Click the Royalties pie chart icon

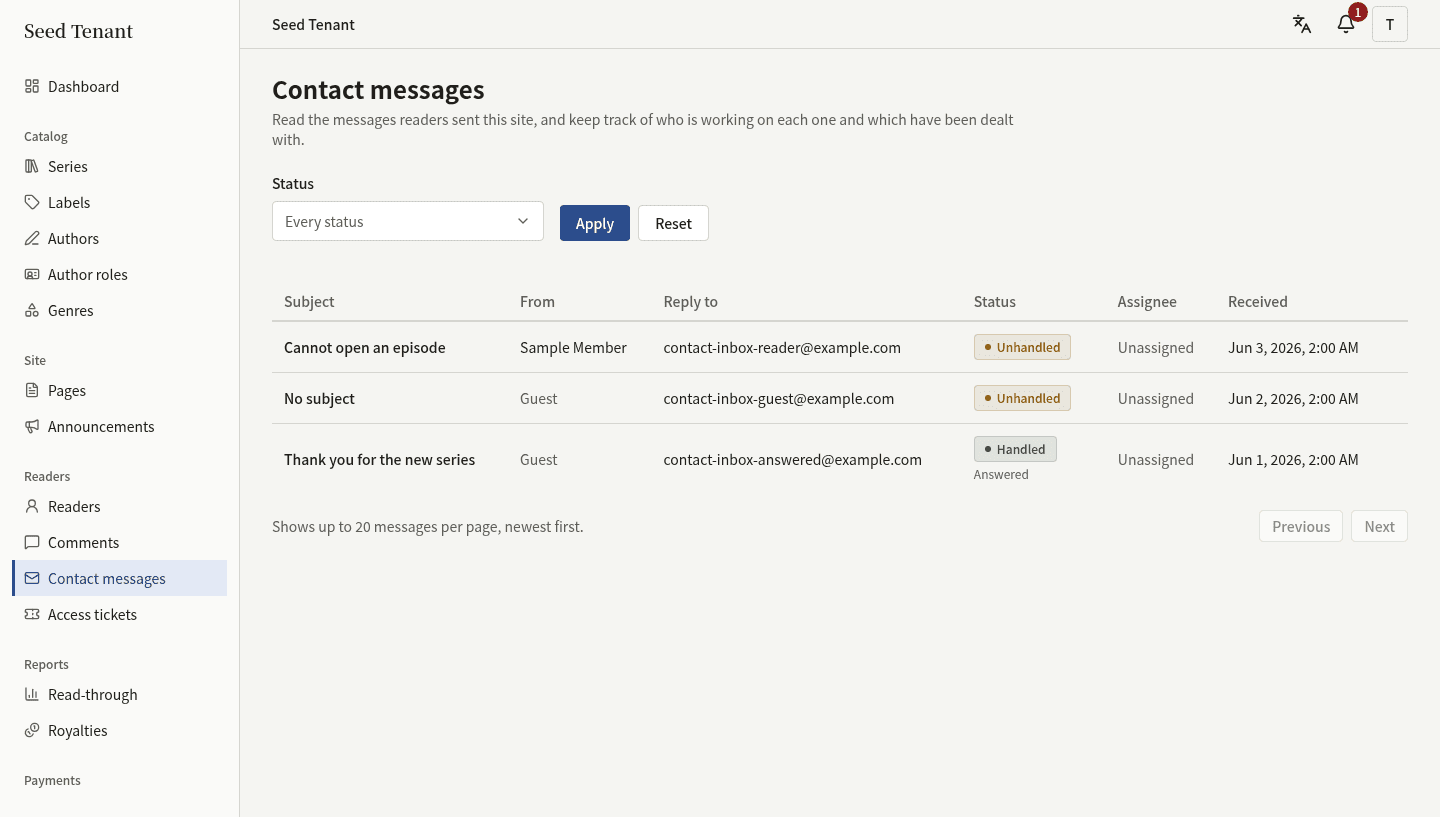[32, 730]
